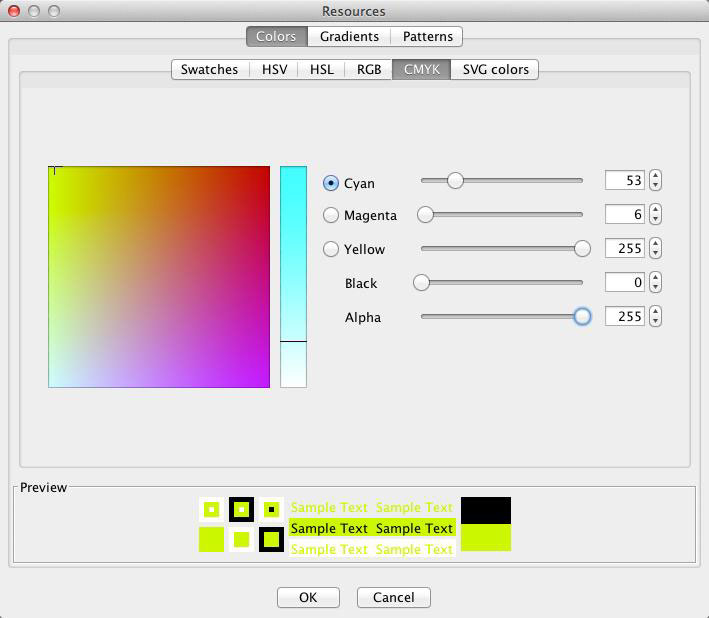The image size is (709, 618).
Task: Decrease Black value with down stepper arrow
Action: click(x=655, y=288)
